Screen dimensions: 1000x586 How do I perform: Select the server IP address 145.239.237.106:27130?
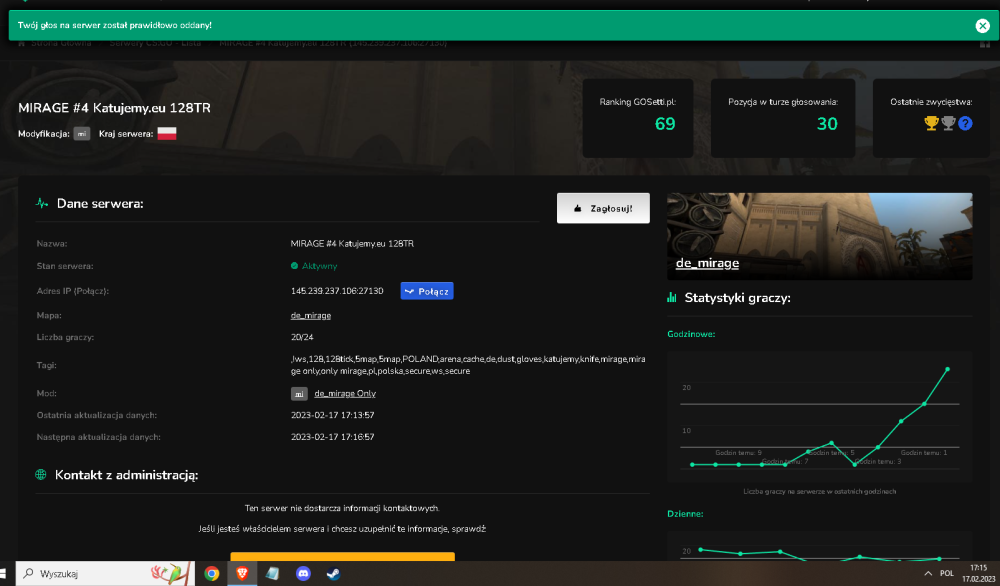click(x=337, y=291)
